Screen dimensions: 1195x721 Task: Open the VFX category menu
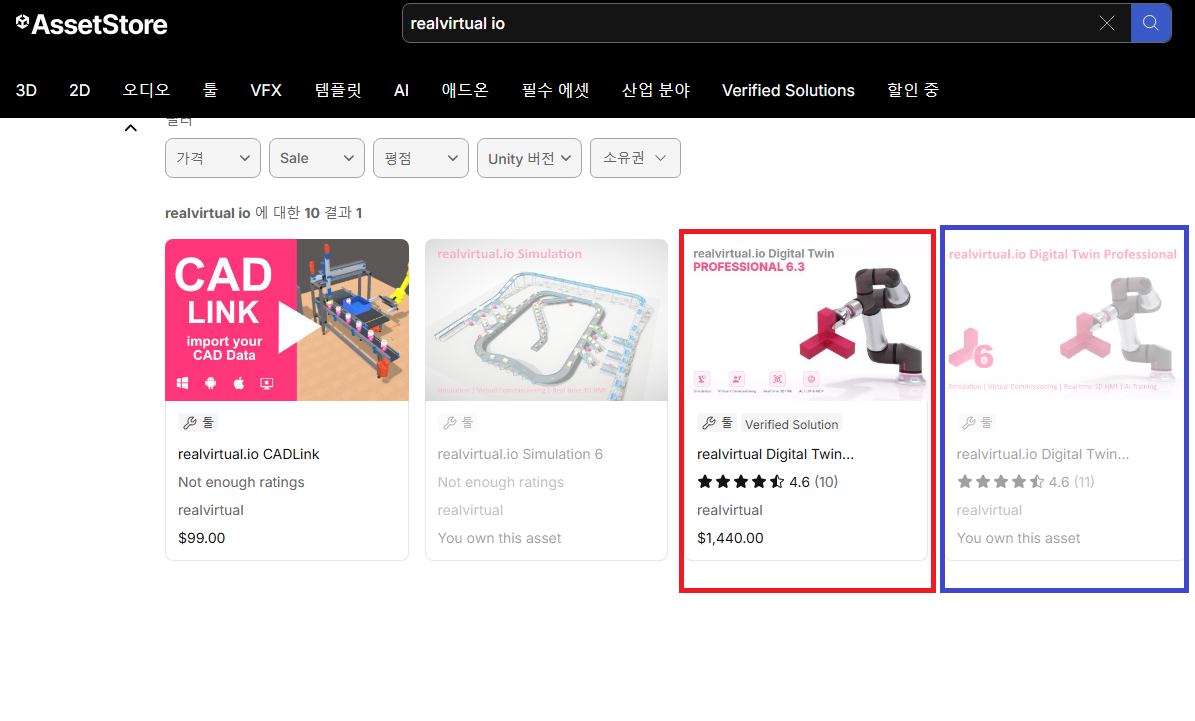click(266, 91)
